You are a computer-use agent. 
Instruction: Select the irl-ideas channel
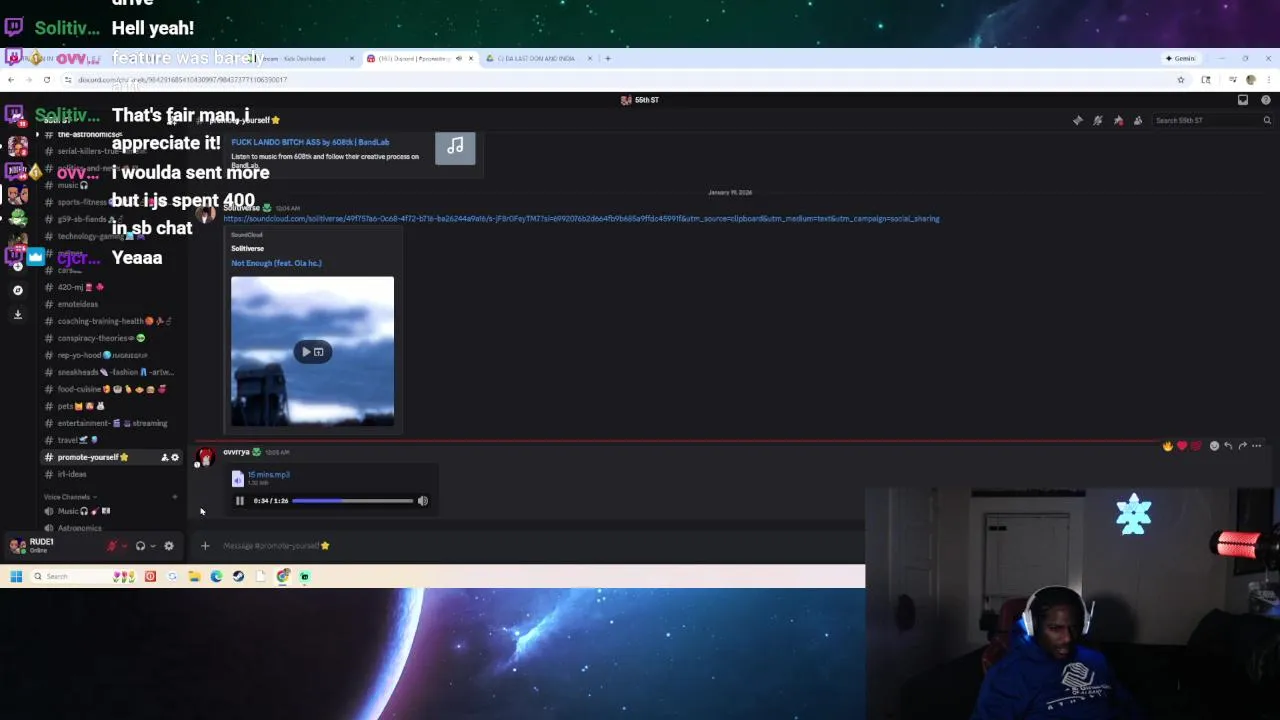[110, 474]
